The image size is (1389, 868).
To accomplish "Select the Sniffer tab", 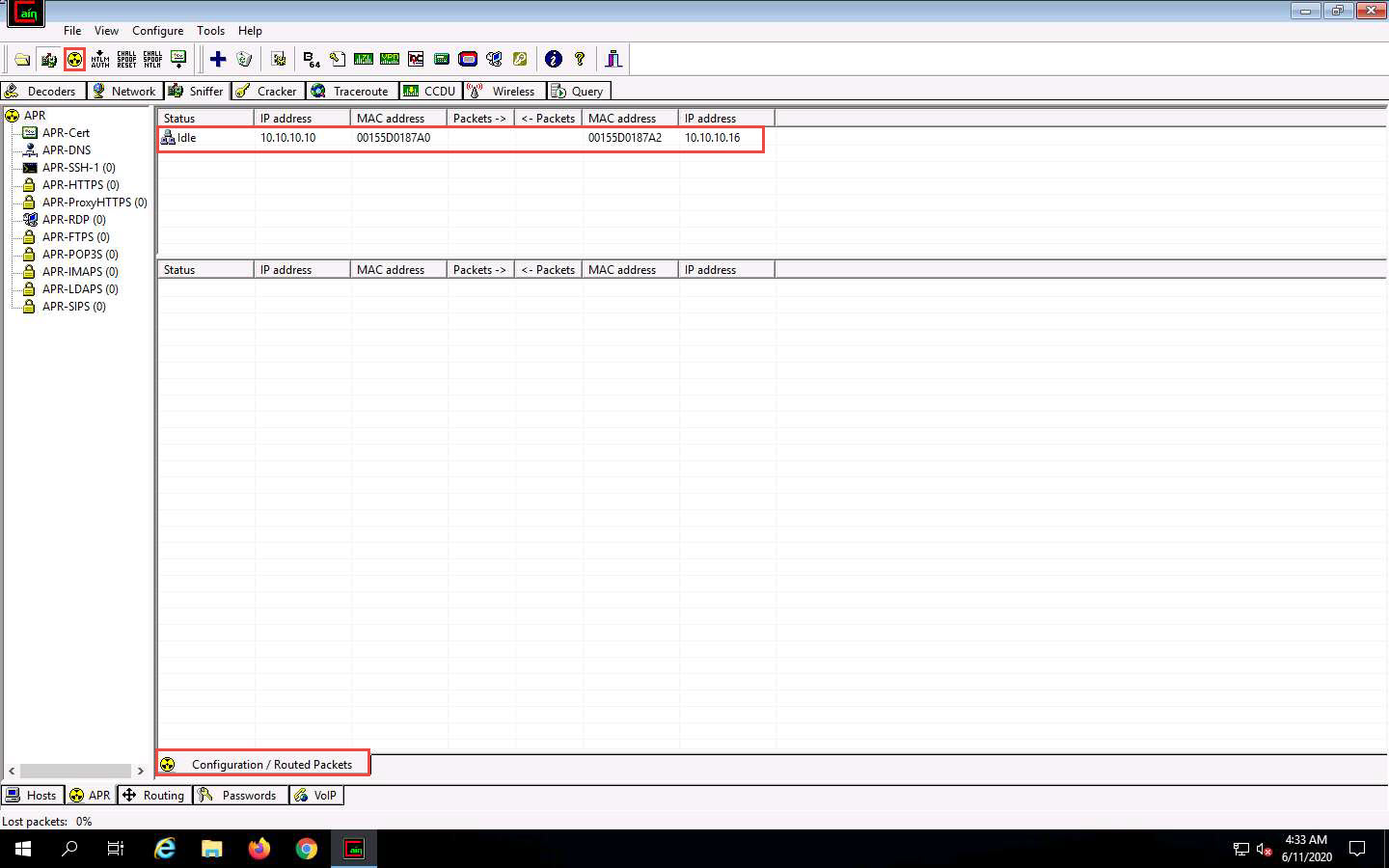I will (x=197, y=91).
